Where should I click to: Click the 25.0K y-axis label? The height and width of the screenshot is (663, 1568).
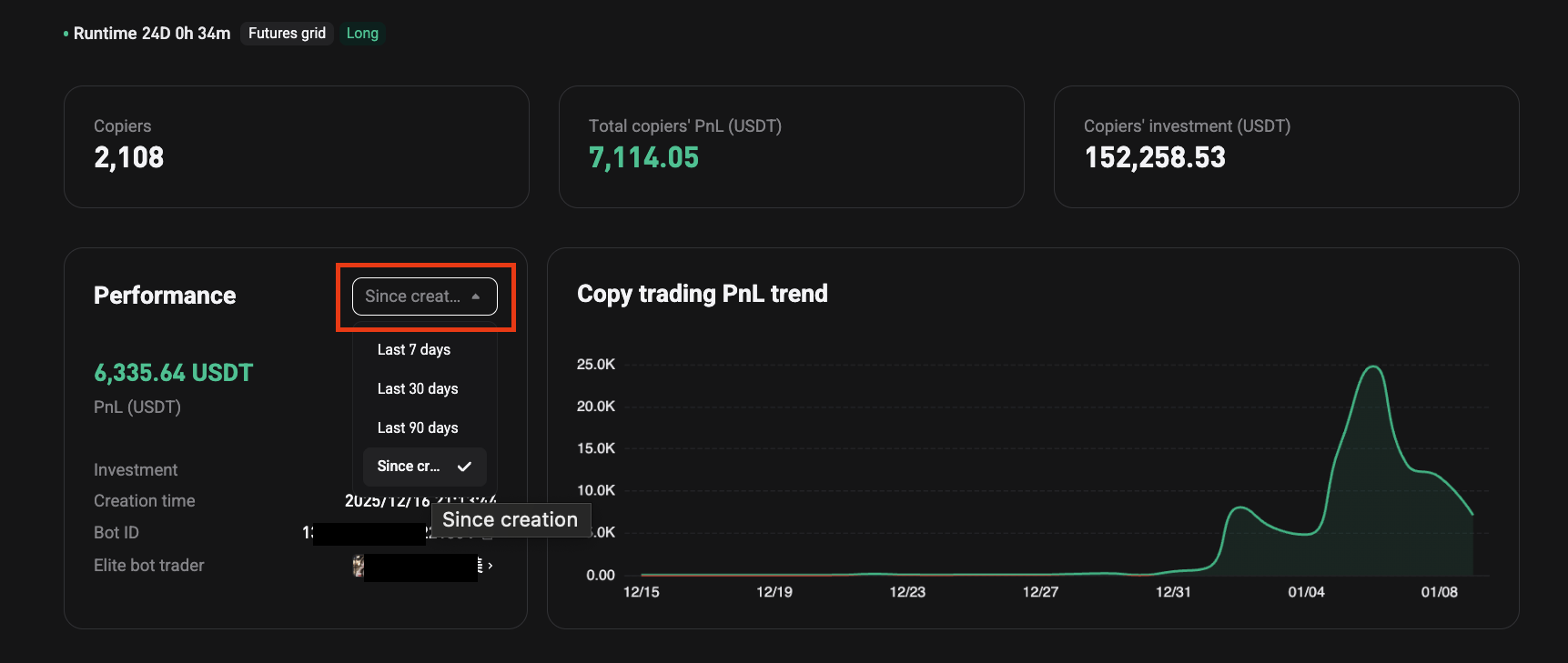[x=596, y=365]
